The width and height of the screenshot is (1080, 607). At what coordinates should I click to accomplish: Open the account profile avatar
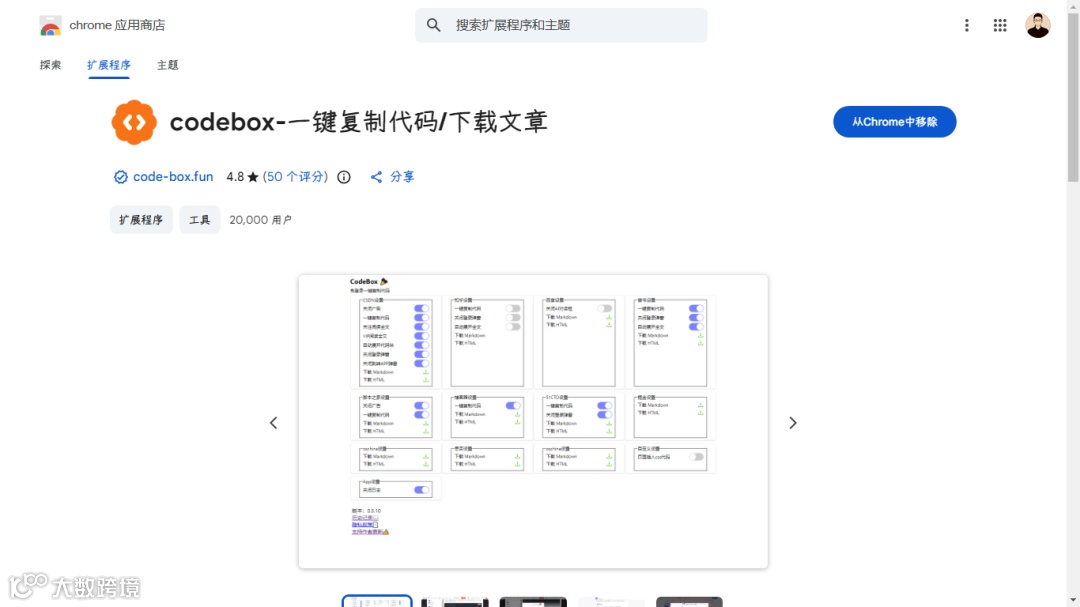[x=1037, y=25]
